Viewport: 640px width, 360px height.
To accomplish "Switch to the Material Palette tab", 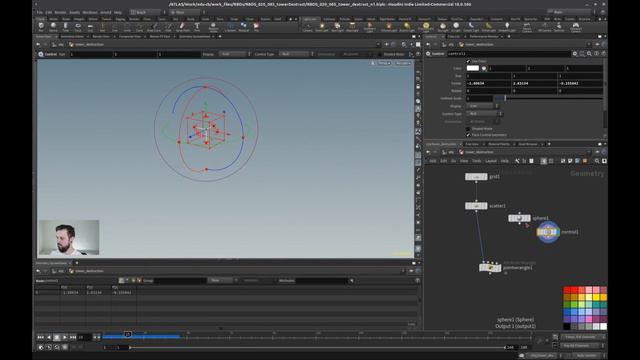I will tap(499, 144).
